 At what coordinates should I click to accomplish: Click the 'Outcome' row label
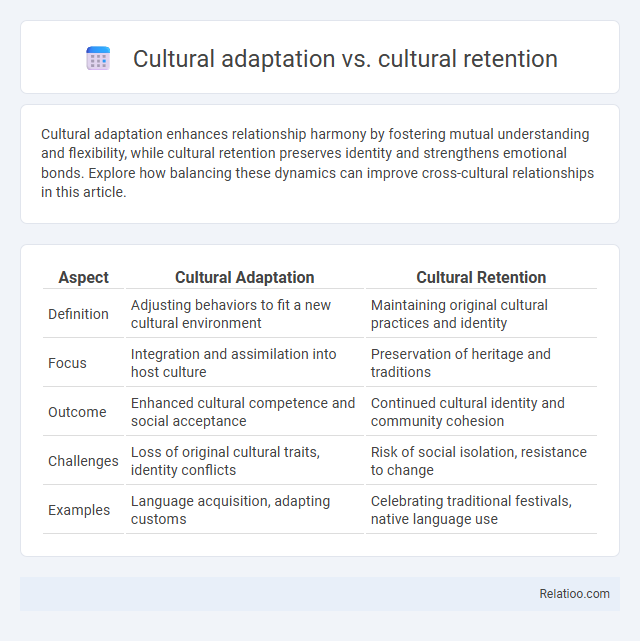pyautogui.click(x=77, y=412)
